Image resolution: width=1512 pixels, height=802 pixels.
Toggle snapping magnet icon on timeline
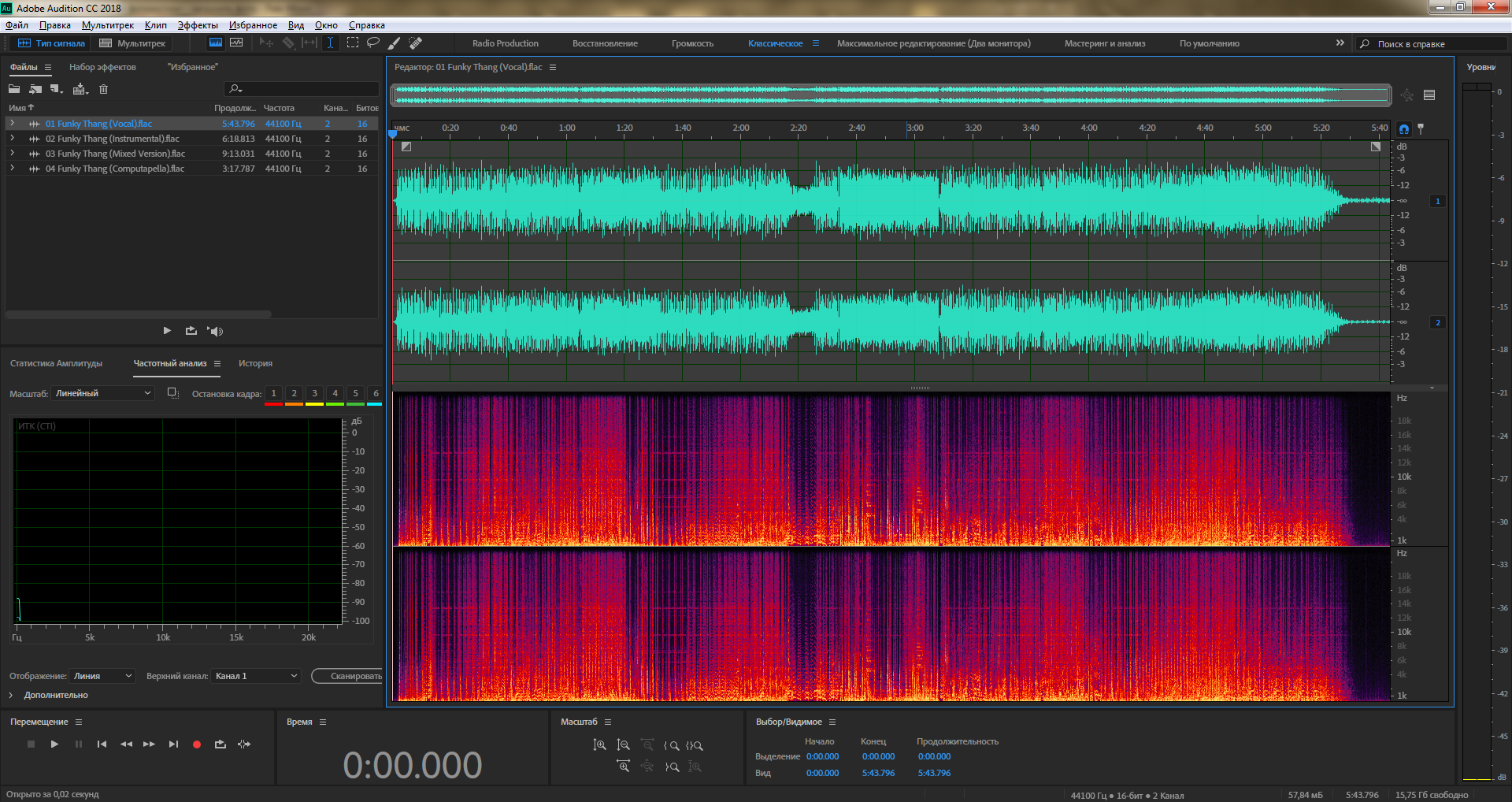click(1404, 128)
